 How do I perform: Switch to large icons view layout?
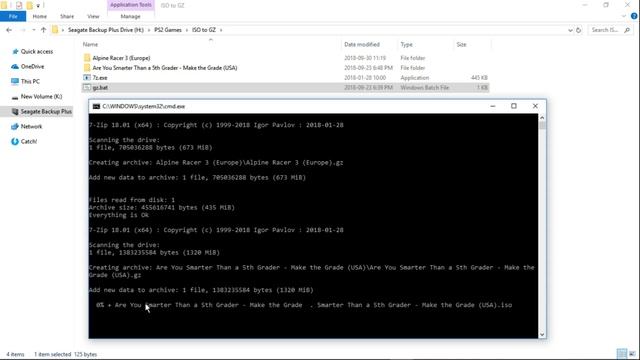(632, 354)
